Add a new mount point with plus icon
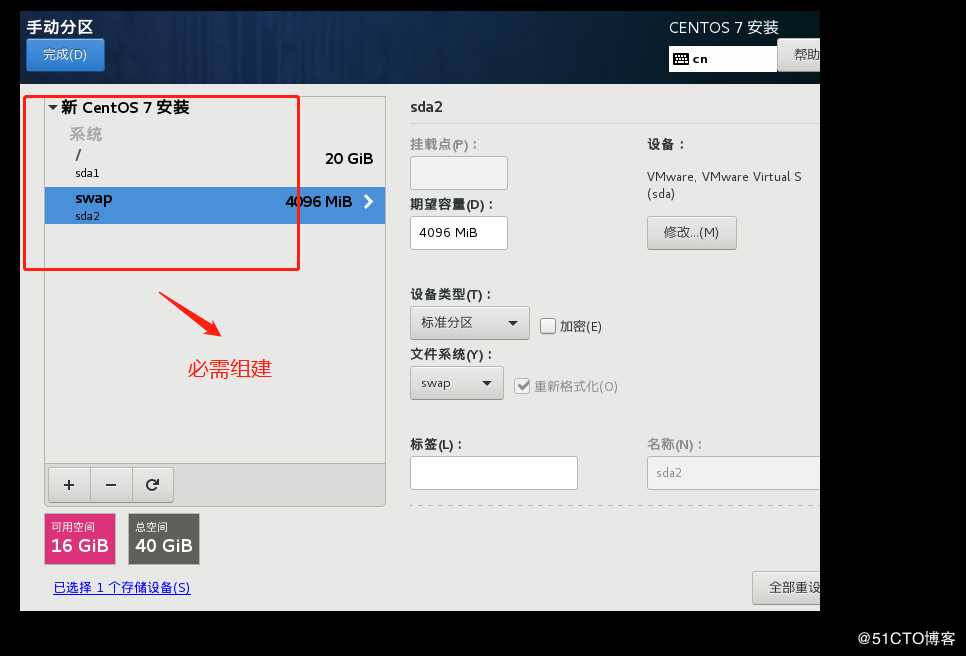This screenshot has height=656, width=966. coord(69,485)
